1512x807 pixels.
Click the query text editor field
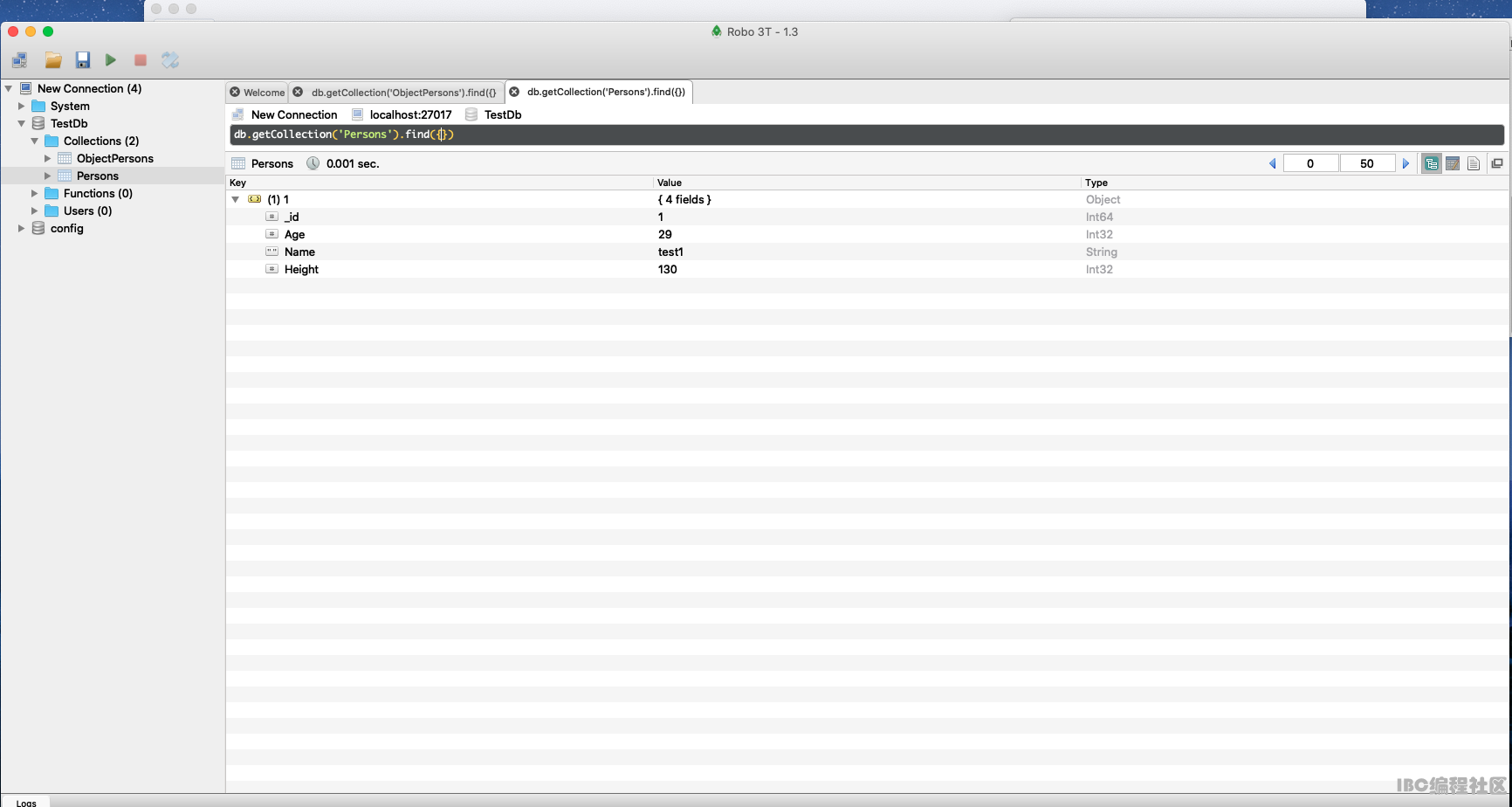point(866,134)
